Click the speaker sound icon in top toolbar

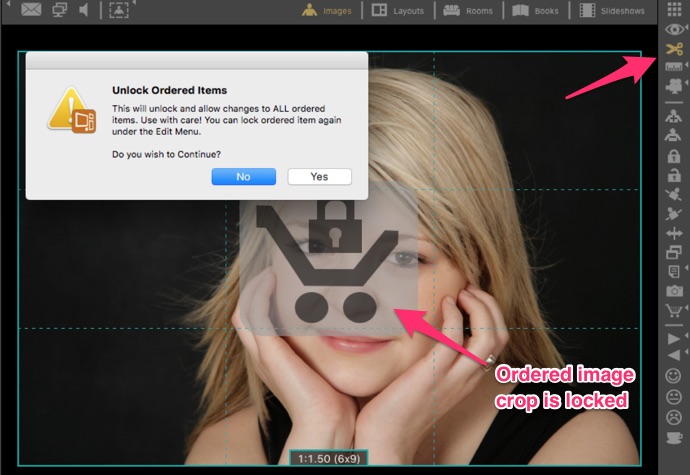coord(83,11)
